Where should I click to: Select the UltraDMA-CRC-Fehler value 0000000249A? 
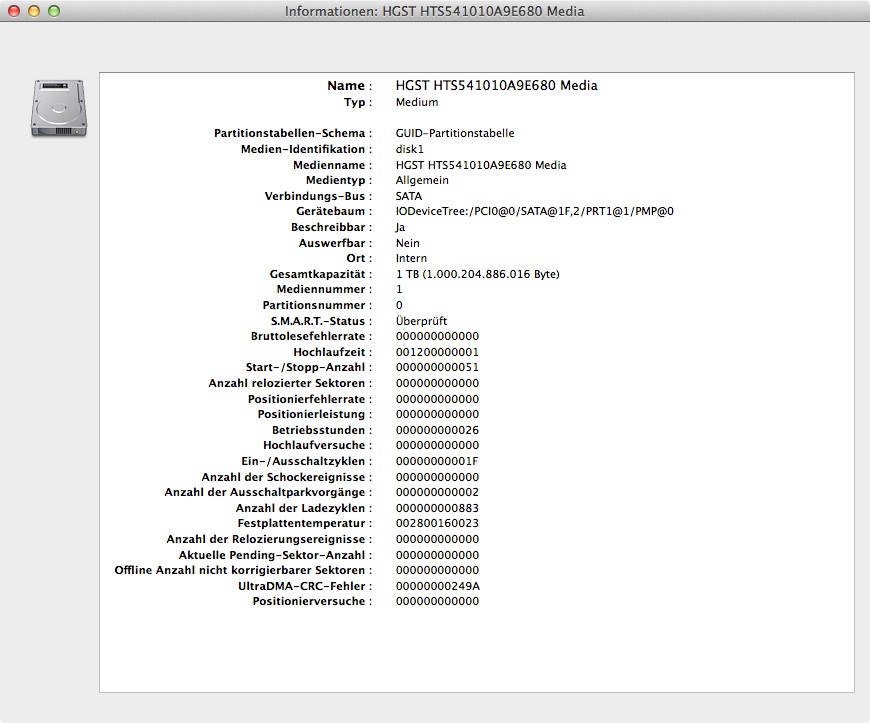pyautogui.click(x=438, y=587)
